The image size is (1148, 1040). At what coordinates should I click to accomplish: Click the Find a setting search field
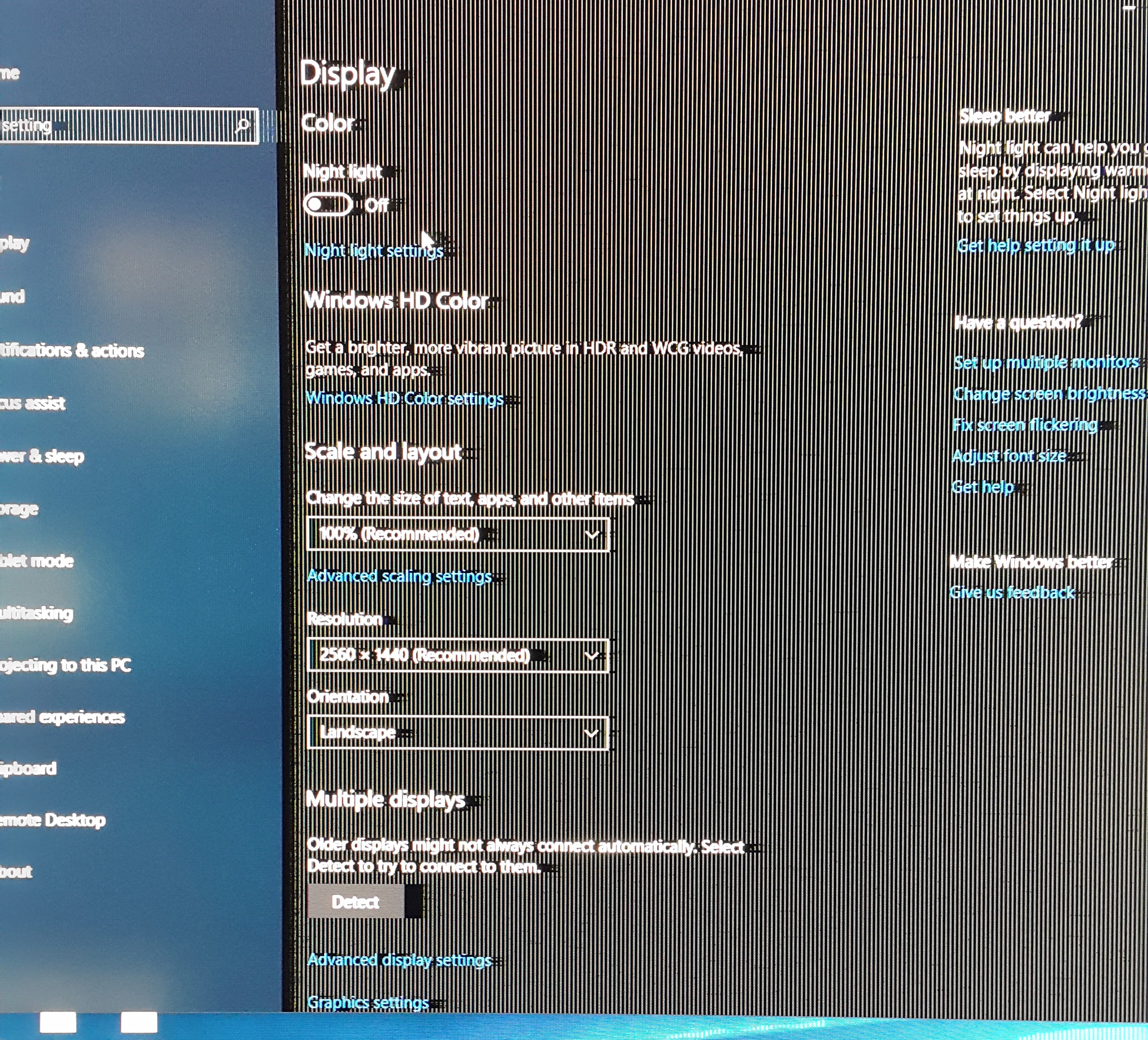click(114, 125)
